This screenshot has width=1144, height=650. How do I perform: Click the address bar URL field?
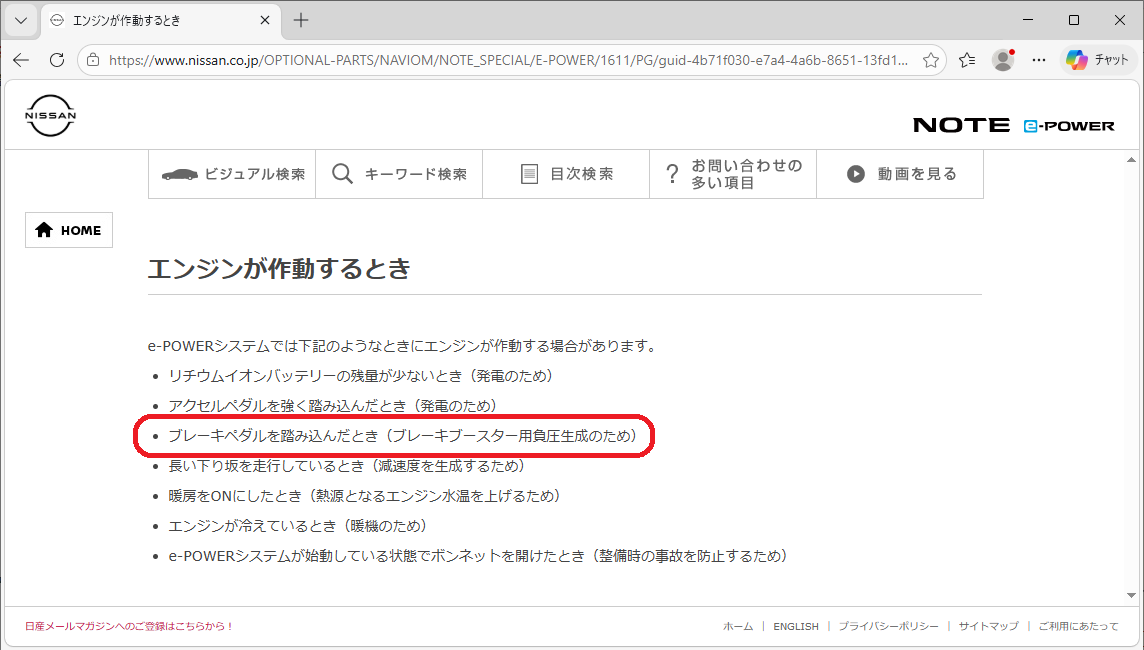(500, 60)
